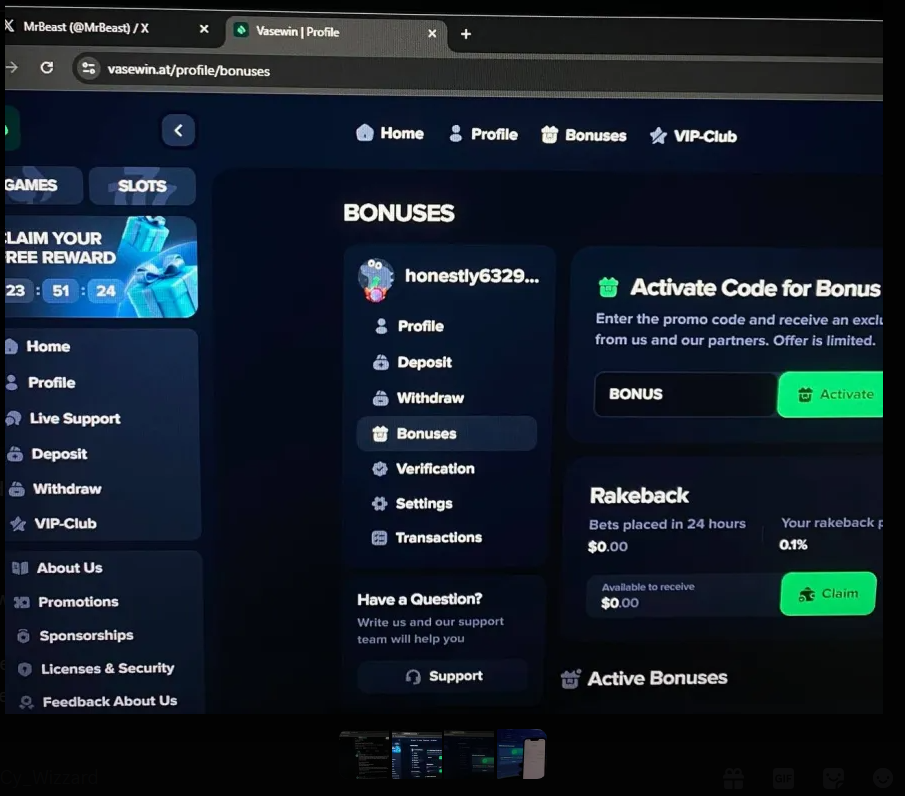The image size is (905, 796).
Task: Click the user avatar next to honestly6329
Action: point(376,279)
